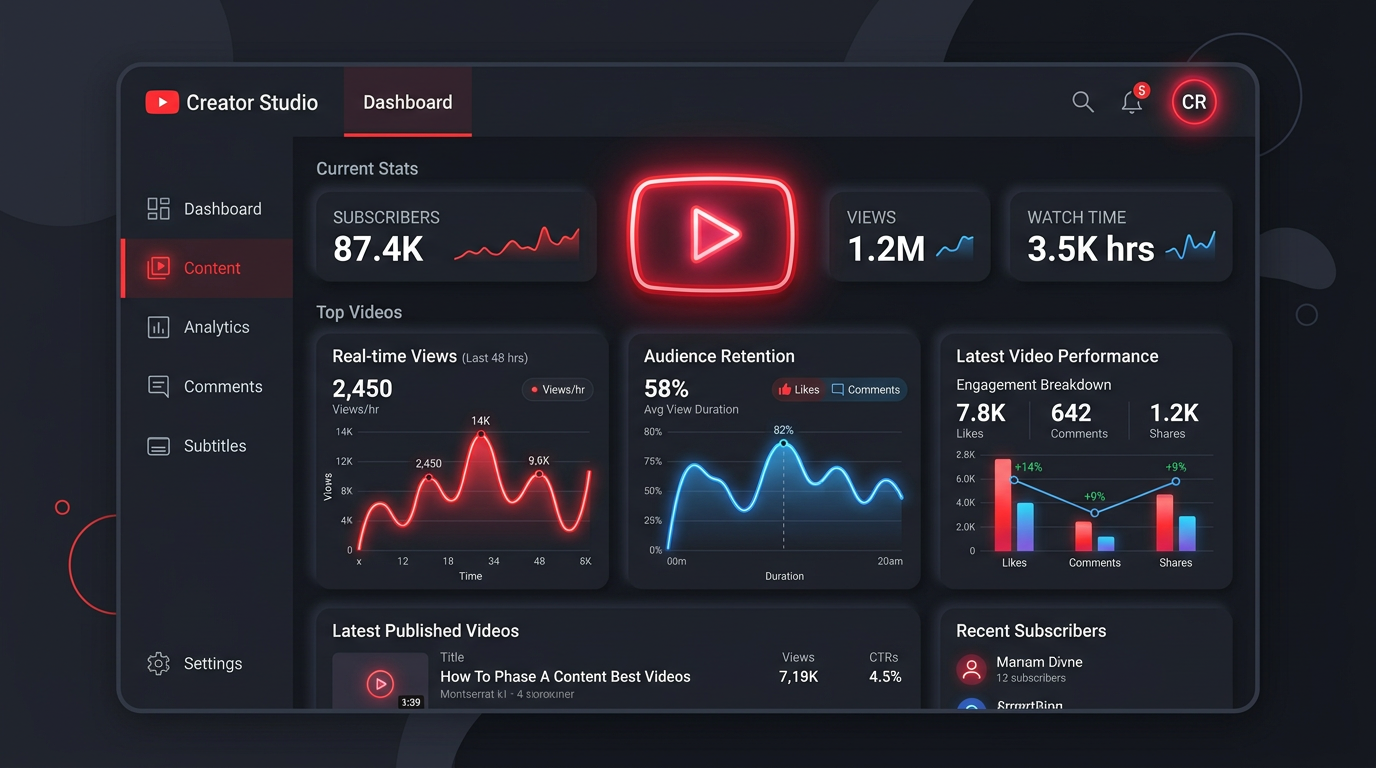This screenshot has height=768, width=1376.
Task: Toggle Likes in Audience Retention
Action: tap(798, 390)
